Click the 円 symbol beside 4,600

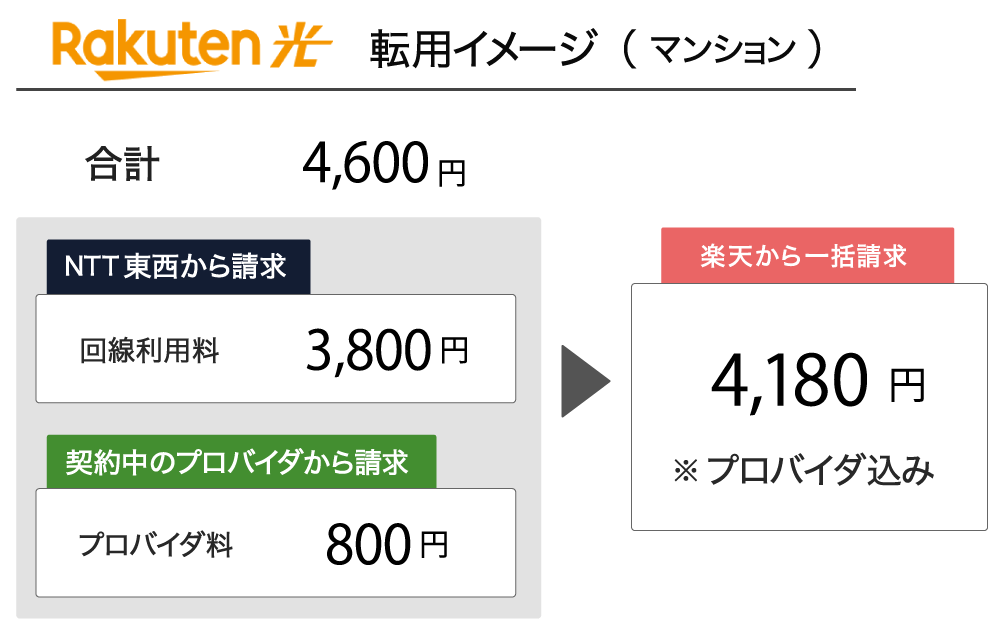pos(452,173)
